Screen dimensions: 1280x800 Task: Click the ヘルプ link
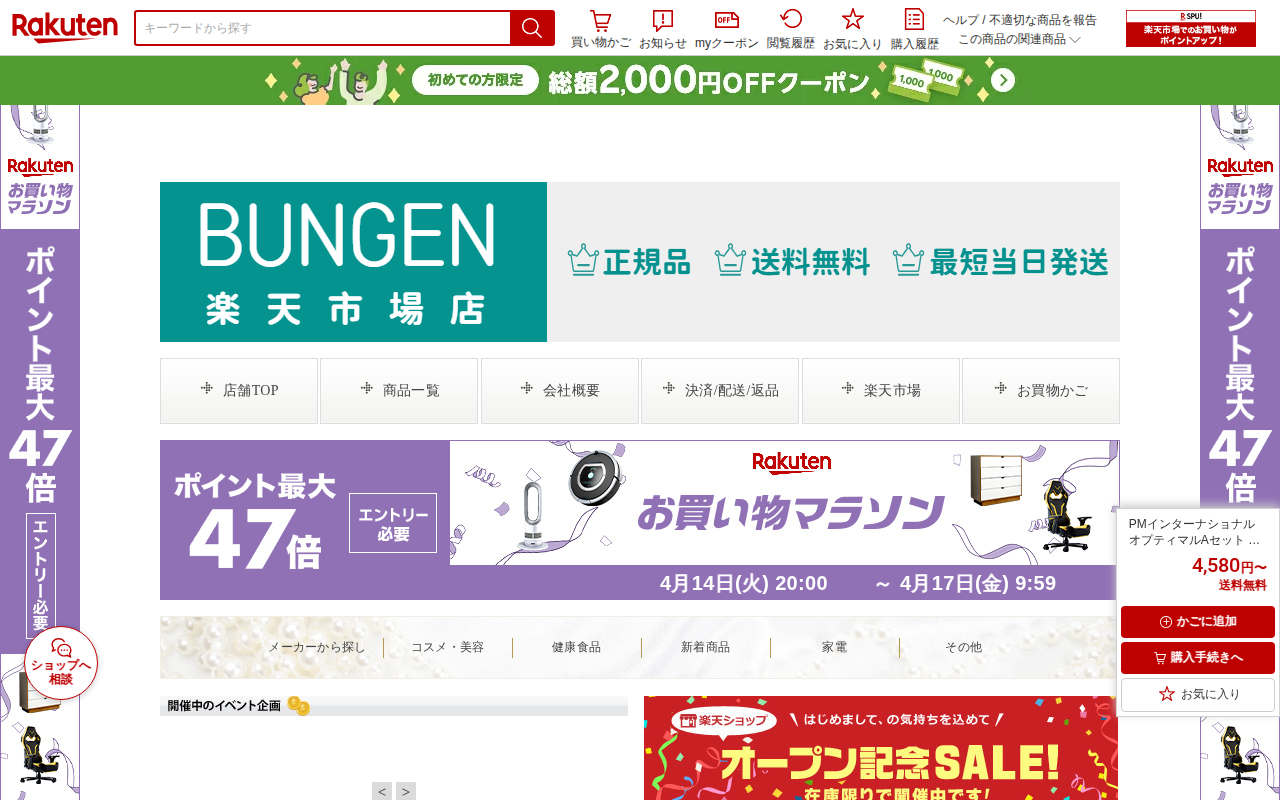(959, 20)
